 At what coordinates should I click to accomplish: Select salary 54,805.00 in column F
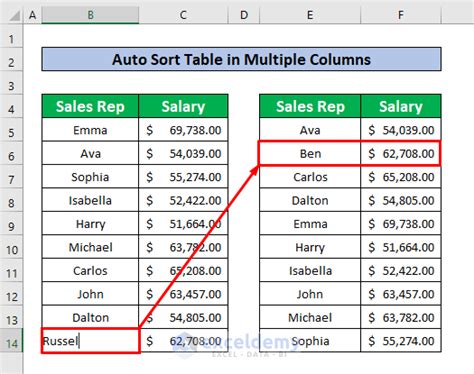pos(401,200)
